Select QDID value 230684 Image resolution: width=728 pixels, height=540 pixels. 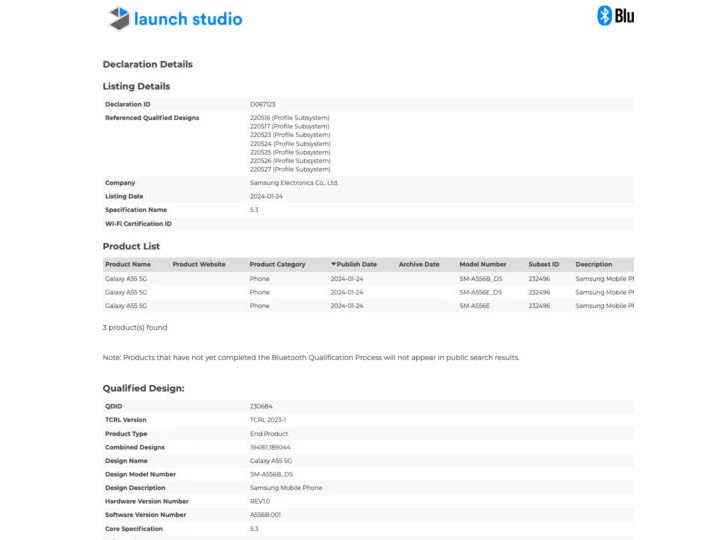(261, 406)
